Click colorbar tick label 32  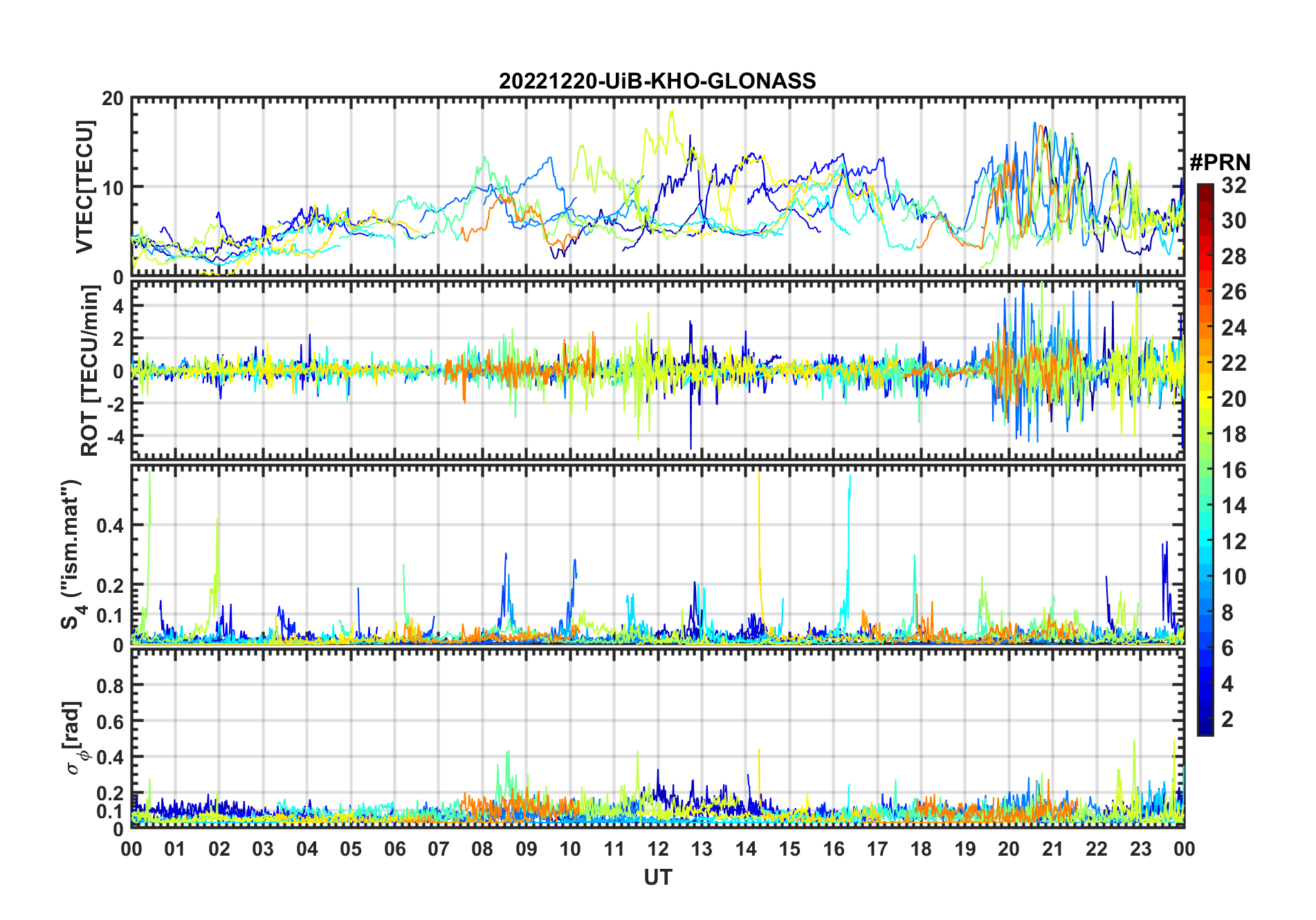coord(1234,185)
